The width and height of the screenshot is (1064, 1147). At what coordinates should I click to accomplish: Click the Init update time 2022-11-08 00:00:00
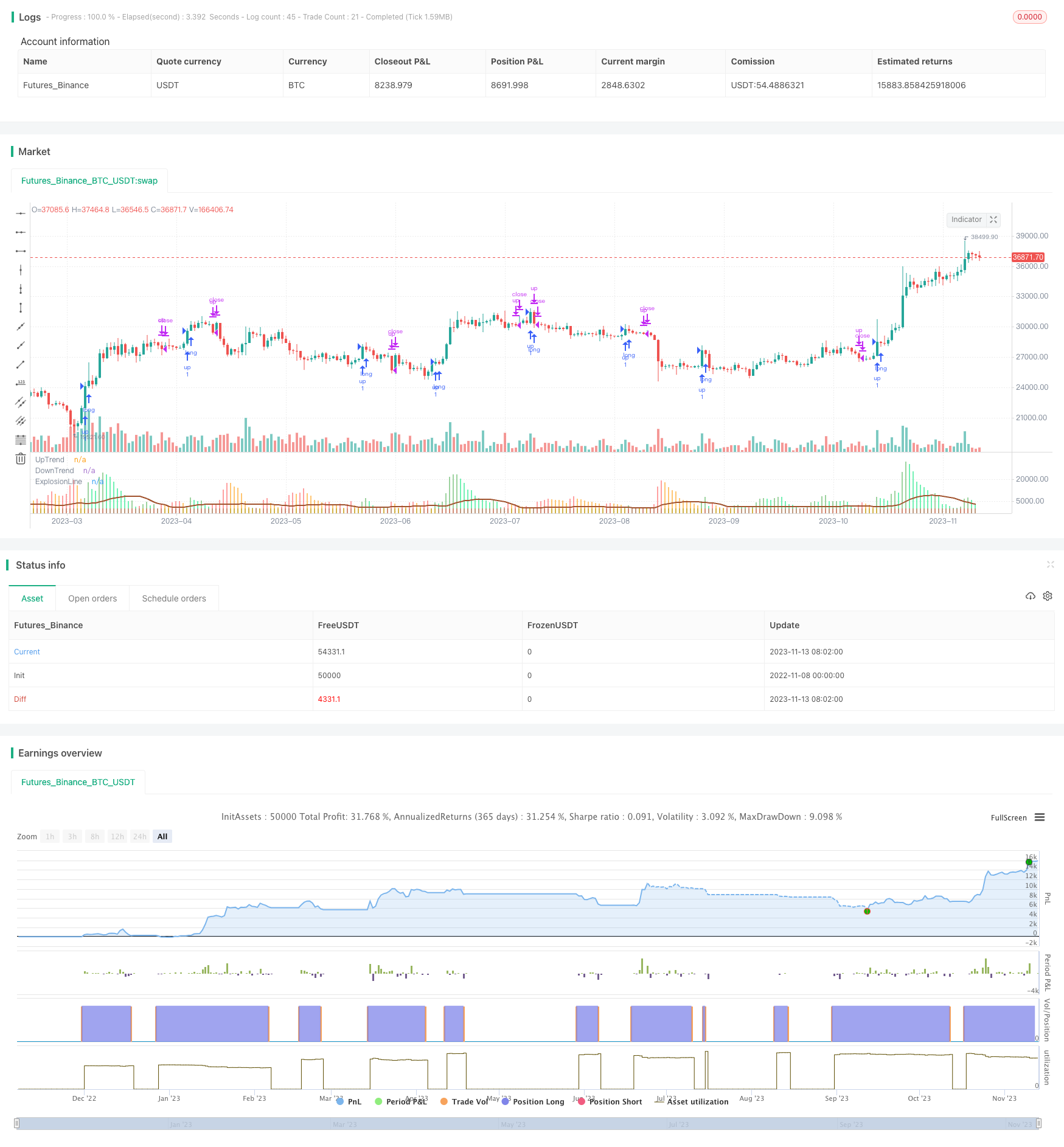coord(806,676)
